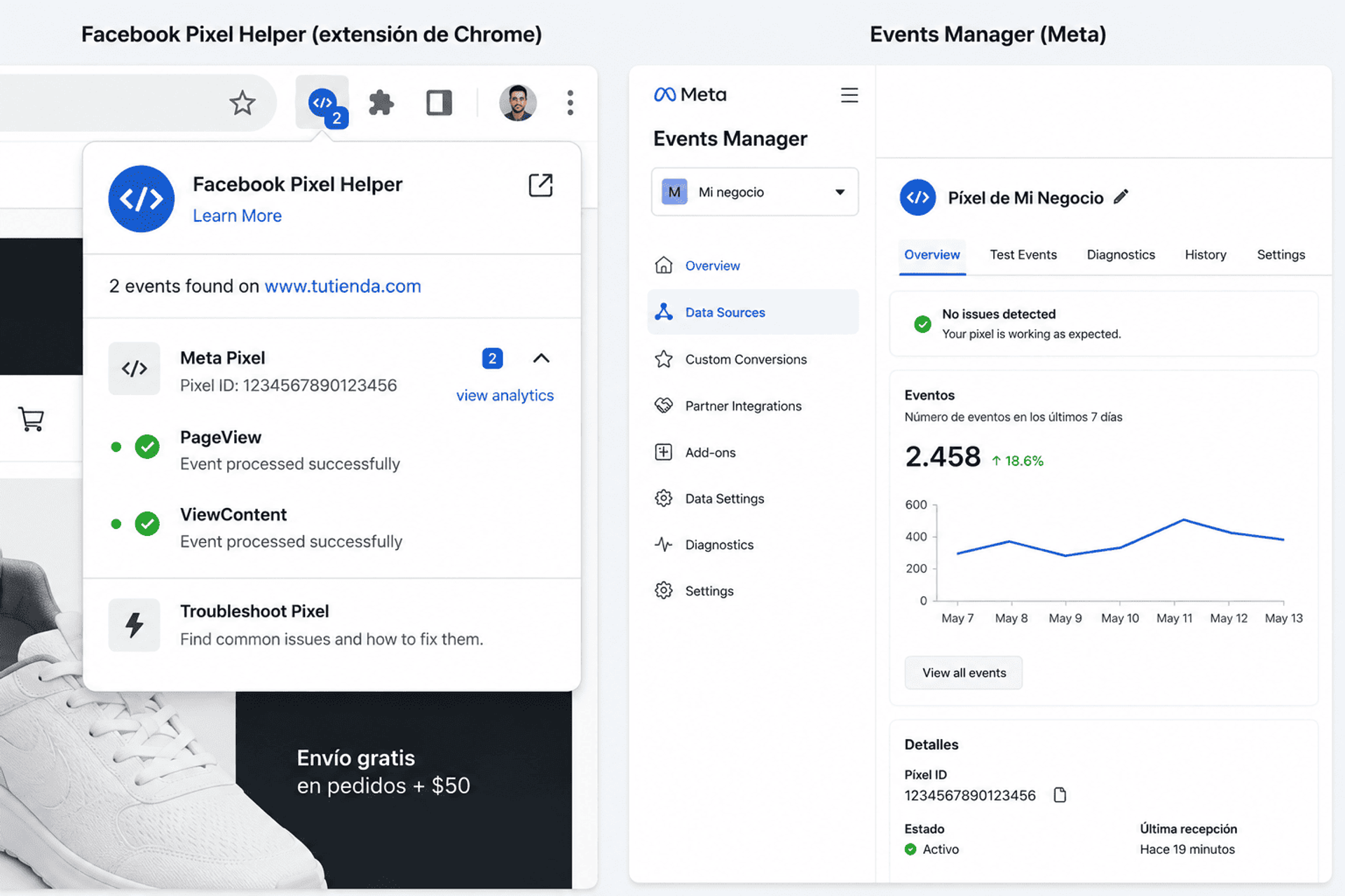Copy the Pixel ID with the clipboard icon

click(1060, 794)
